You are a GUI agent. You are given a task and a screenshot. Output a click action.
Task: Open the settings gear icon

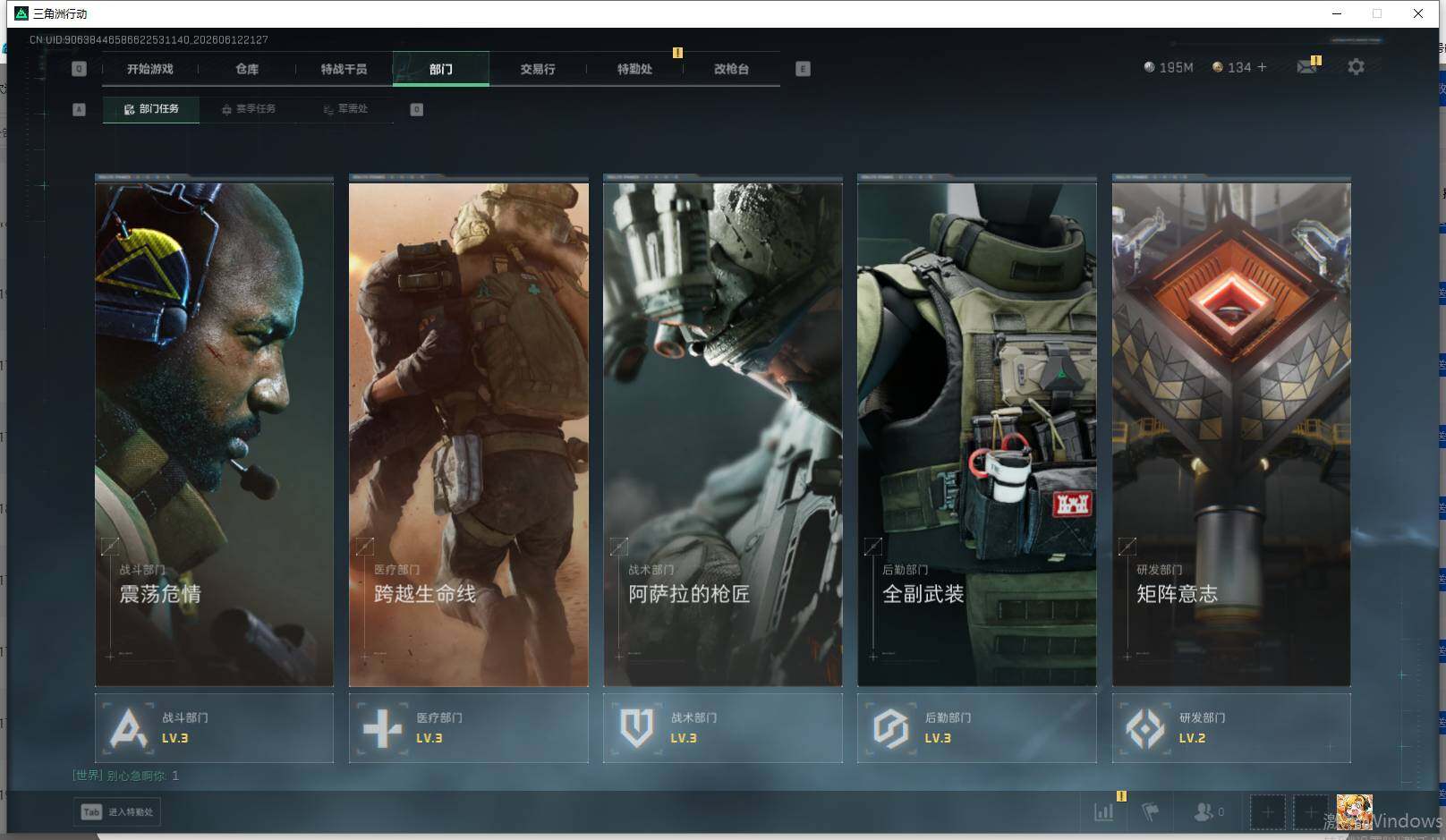[1356, 67]
